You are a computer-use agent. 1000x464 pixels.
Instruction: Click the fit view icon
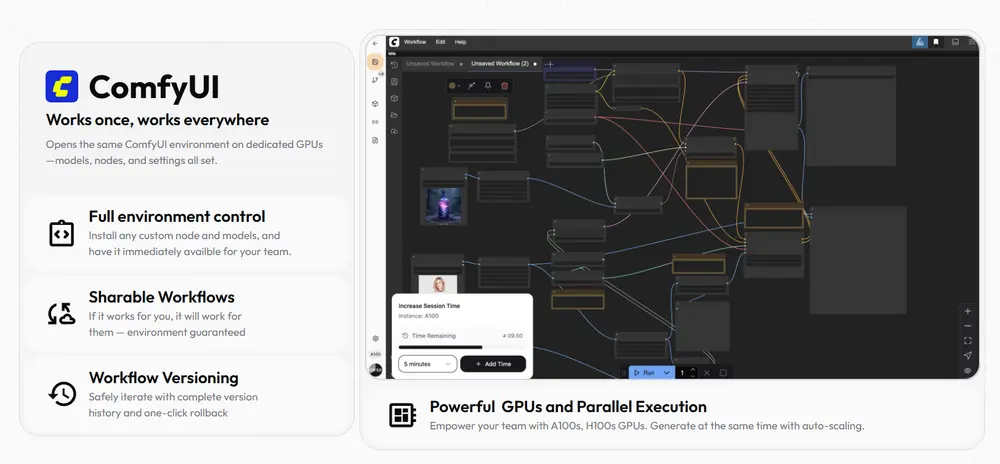point(967,340)
